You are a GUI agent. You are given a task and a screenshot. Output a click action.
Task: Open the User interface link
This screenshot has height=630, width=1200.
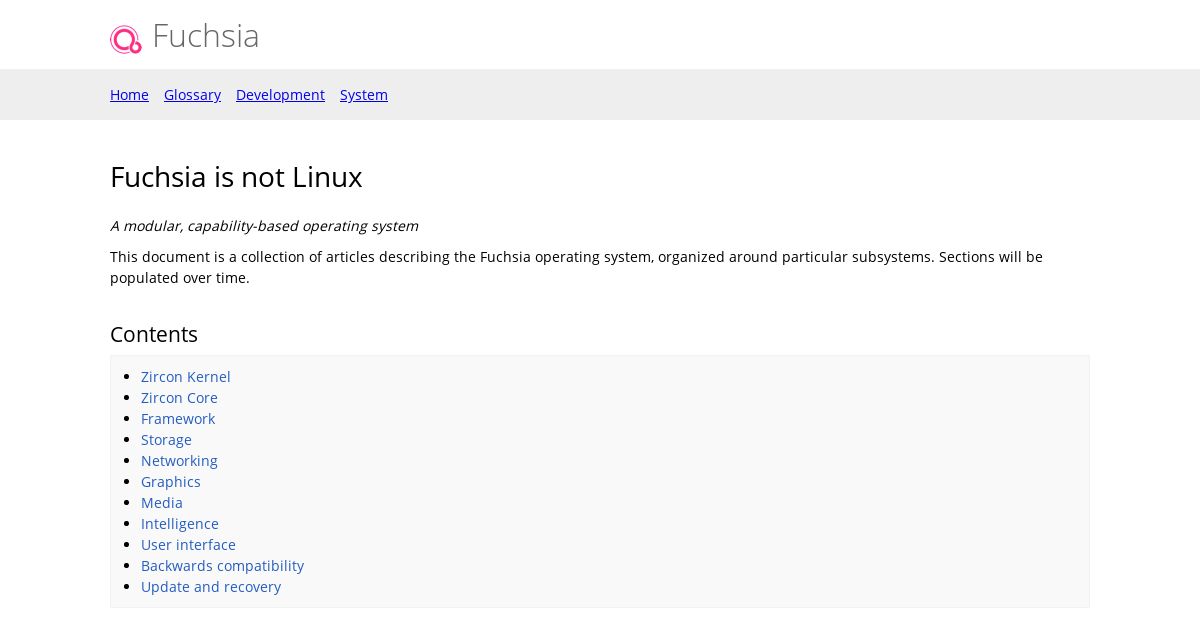(188, 545)
